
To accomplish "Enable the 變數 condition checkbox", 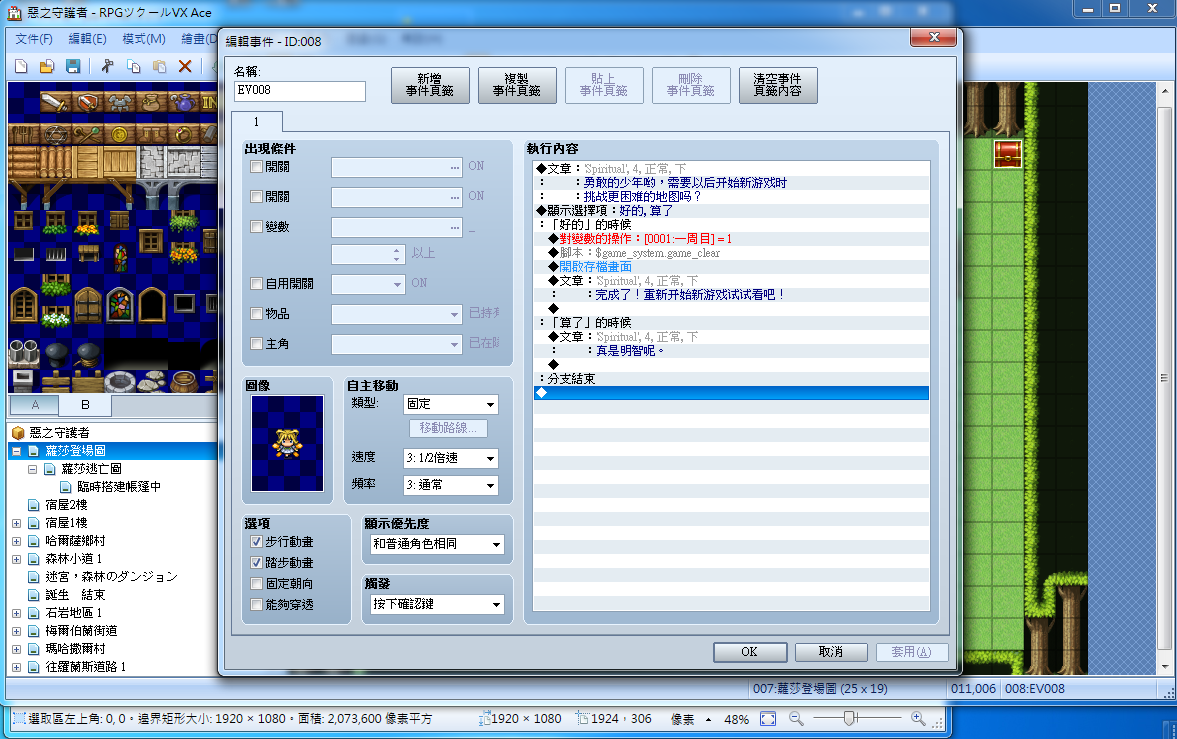I will pyautogui.click(x=257, y=227).
